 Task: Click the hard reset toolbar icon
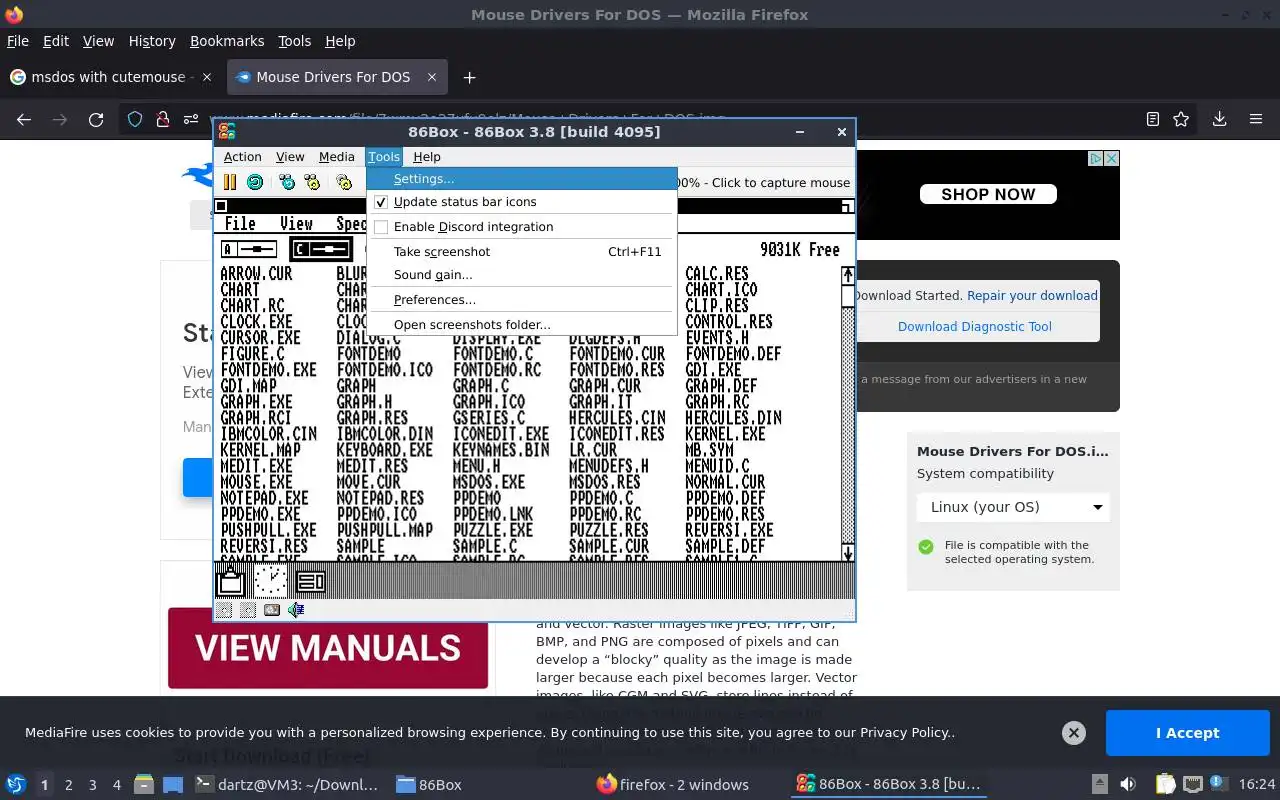click(x=255, y=182)
